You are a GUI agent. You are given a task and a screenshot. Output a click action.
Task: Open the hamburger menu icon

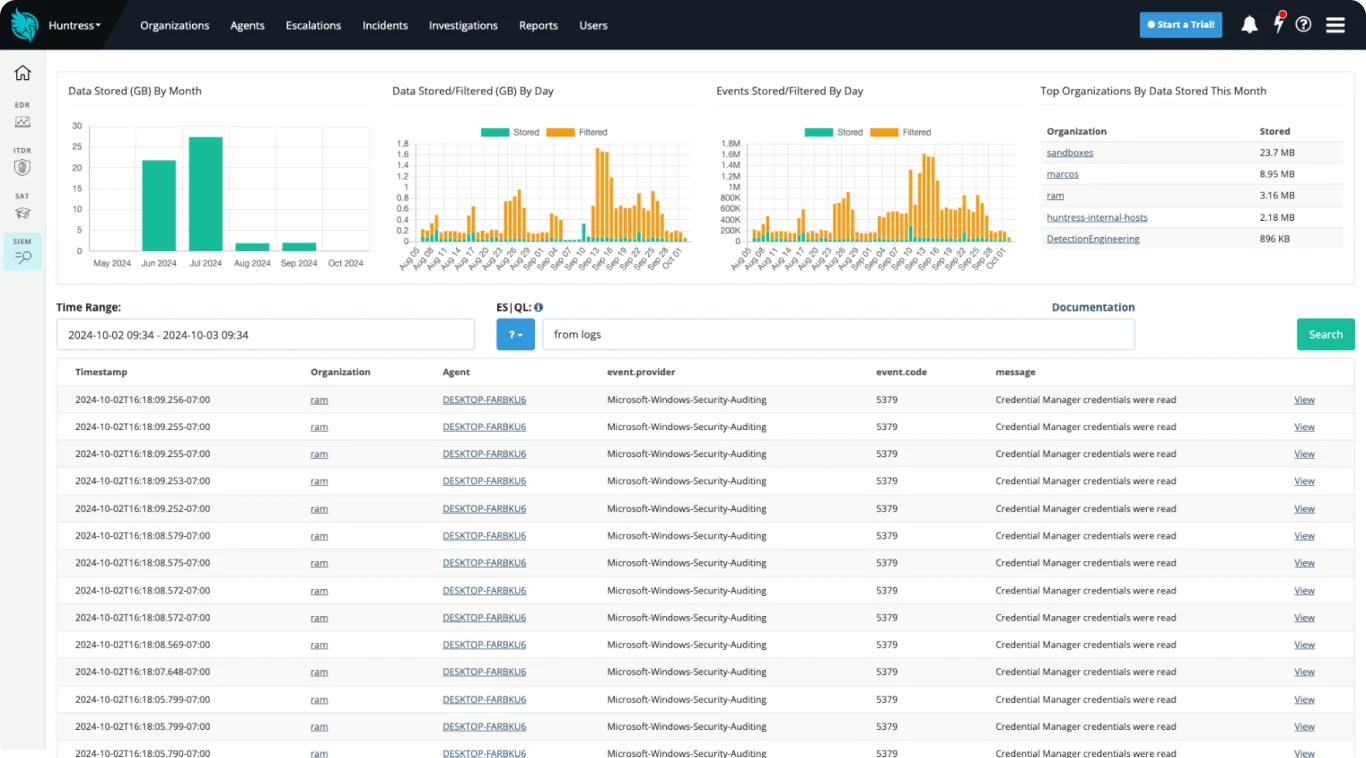pos(1335,25)
